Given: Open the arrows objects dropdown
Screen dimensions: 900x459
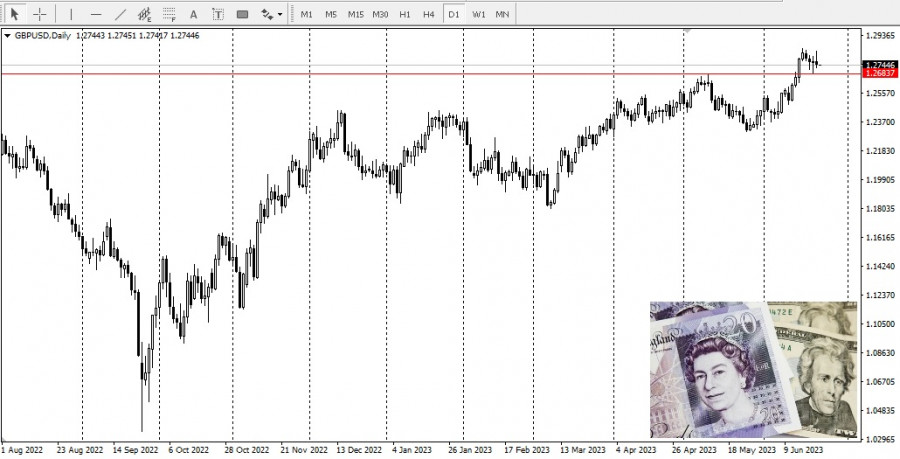Looking at the screenshot, I should (271, 14).
